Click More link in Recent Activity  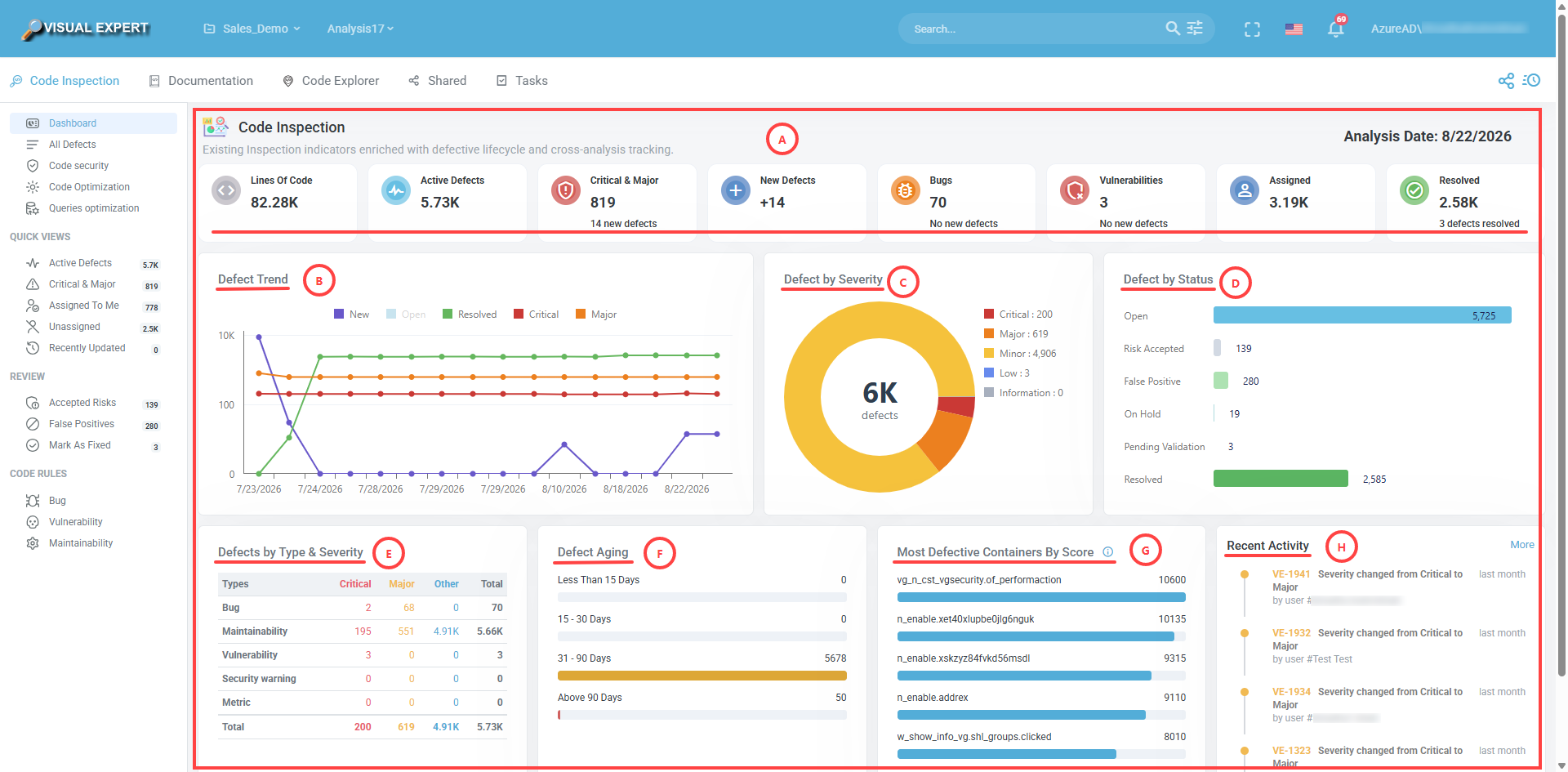[x=1522, y=545]
